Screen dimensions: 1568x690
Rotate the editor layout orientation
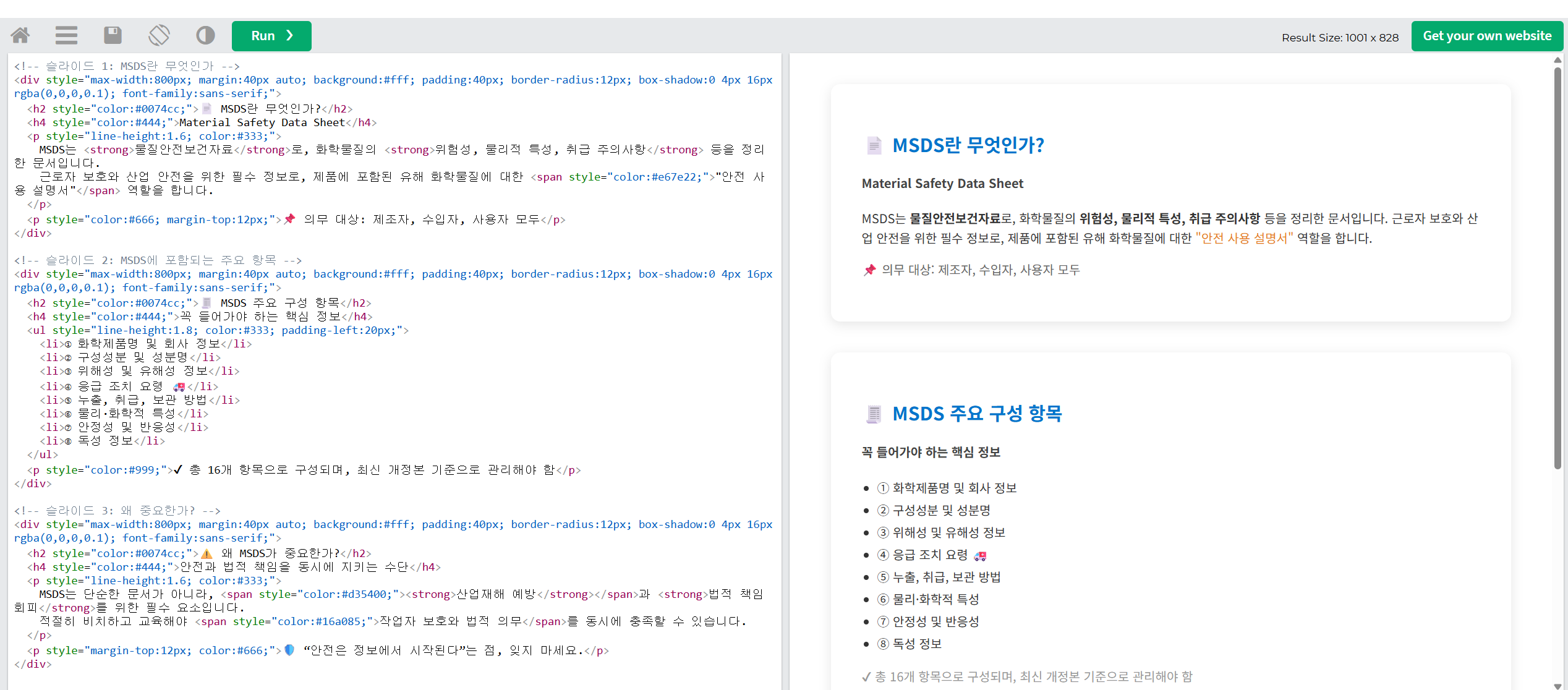tap(159, 35)
